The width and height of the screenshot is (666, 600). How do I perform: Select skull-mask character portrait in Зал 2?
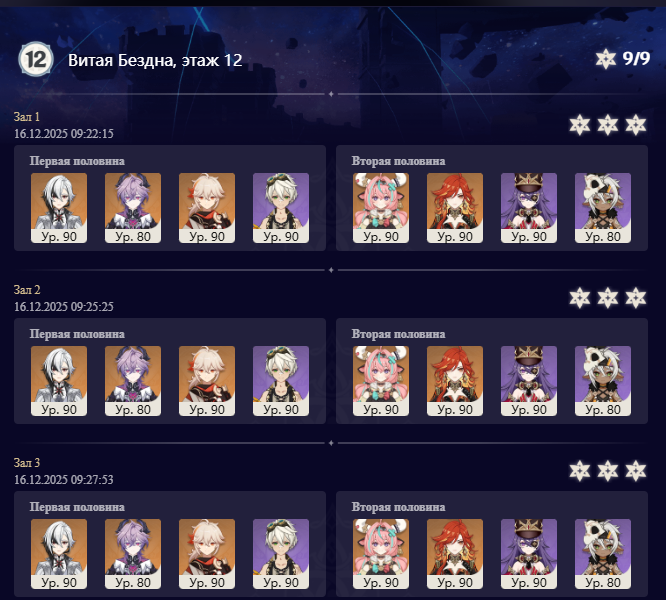point(603,381)
